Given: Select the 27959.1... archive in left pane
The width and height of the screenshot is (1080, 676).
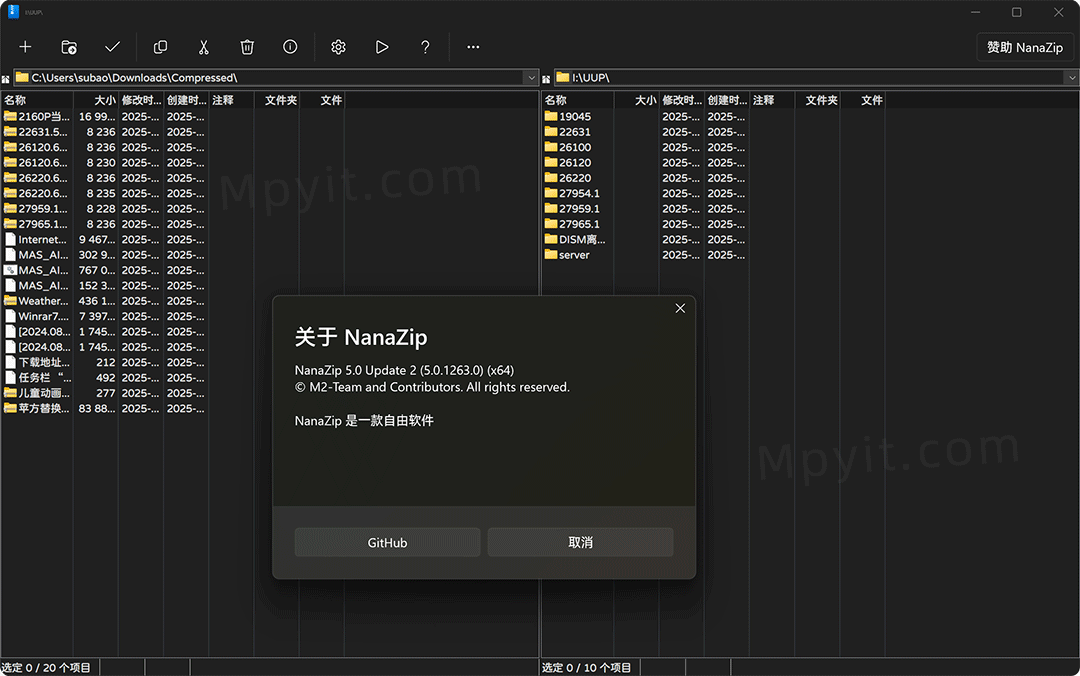Looking at the screenshot, I should tap(36, 208).
